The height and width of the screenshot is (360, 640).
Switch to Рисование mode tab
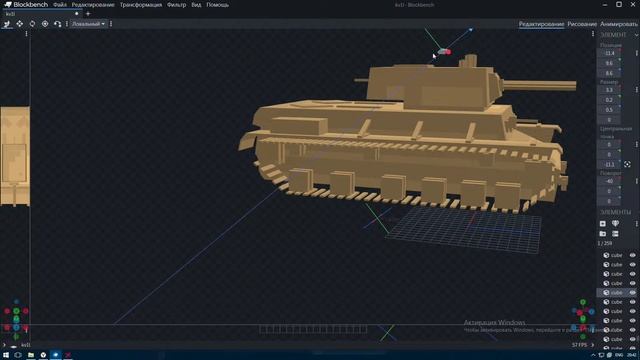pyautogui.click(x=582, y=24)
